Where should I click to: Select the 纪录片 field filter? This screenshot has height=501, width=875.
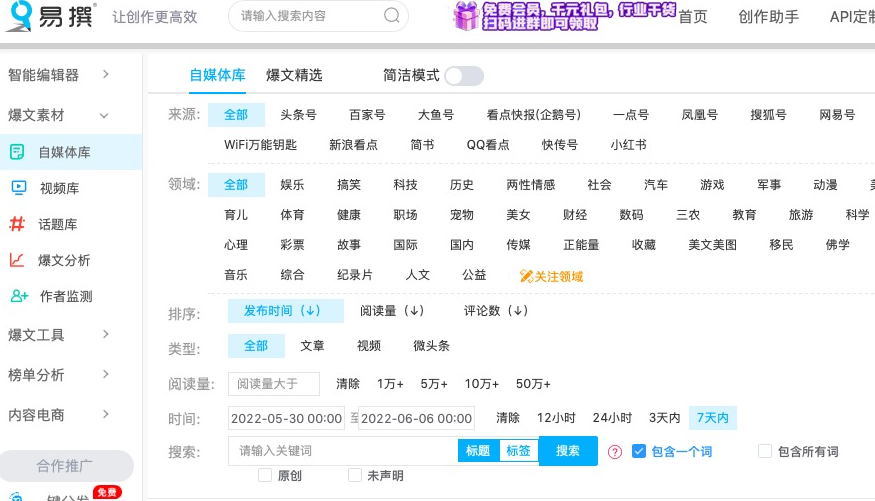pos(355,275)
